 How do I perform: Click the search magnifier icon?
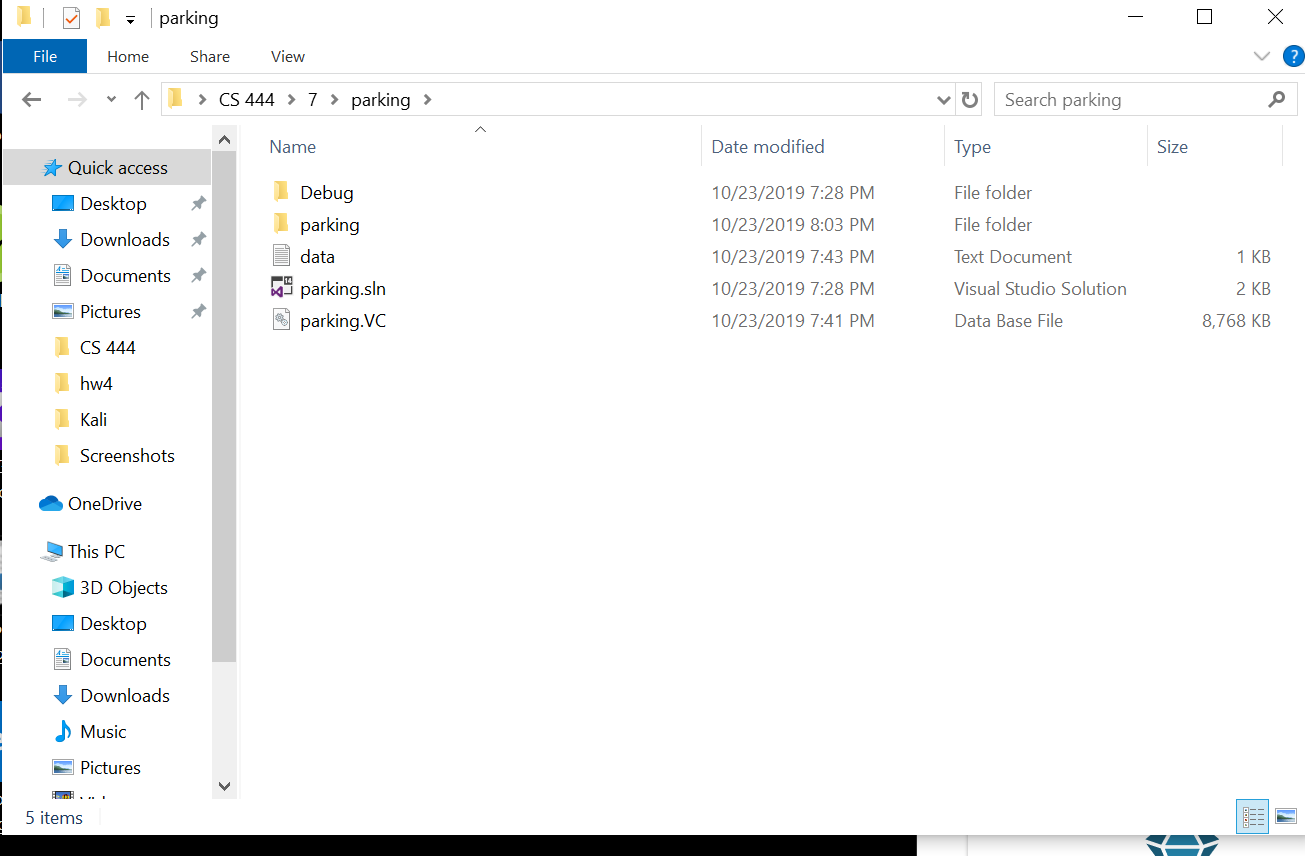click(x=1277, y=99)
